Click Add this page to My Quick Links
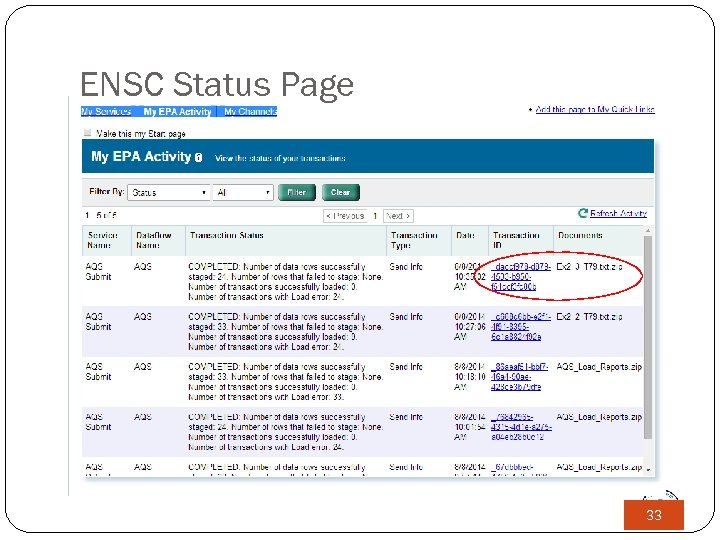Screen dimensions: 720x540 pos(595,109)
